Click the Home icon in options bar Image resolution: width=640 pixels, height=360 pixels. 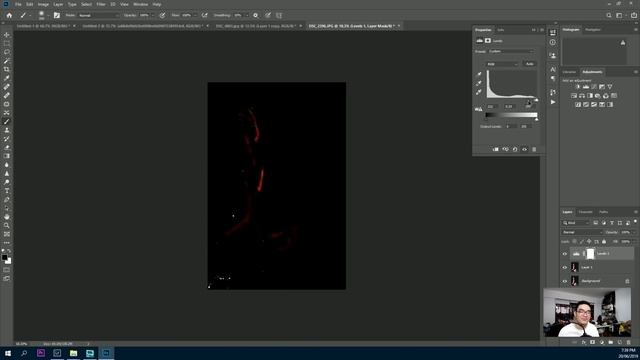click(9, 15)
